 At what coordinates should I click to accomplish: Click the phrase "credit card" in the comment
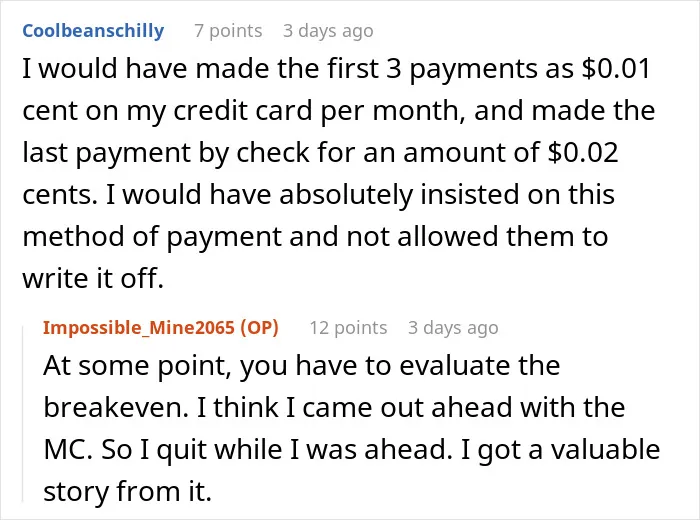(x=243, y=110)
